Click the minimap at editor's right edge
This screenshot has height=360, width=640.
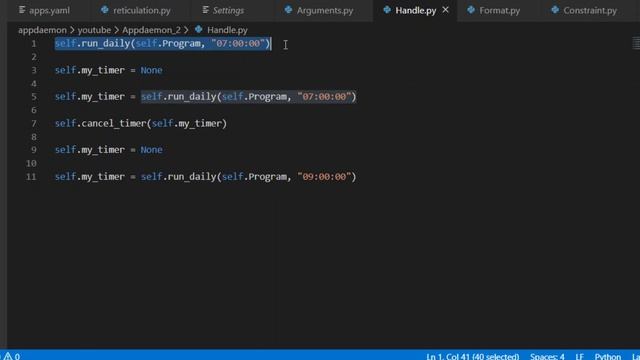[636, 43]
